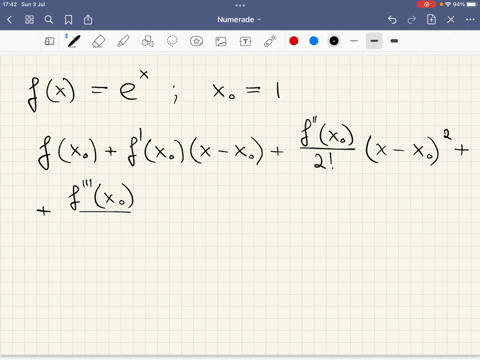Go back with the left chevron
This screenshot has width=480, height=360.
tap(9, 20)
